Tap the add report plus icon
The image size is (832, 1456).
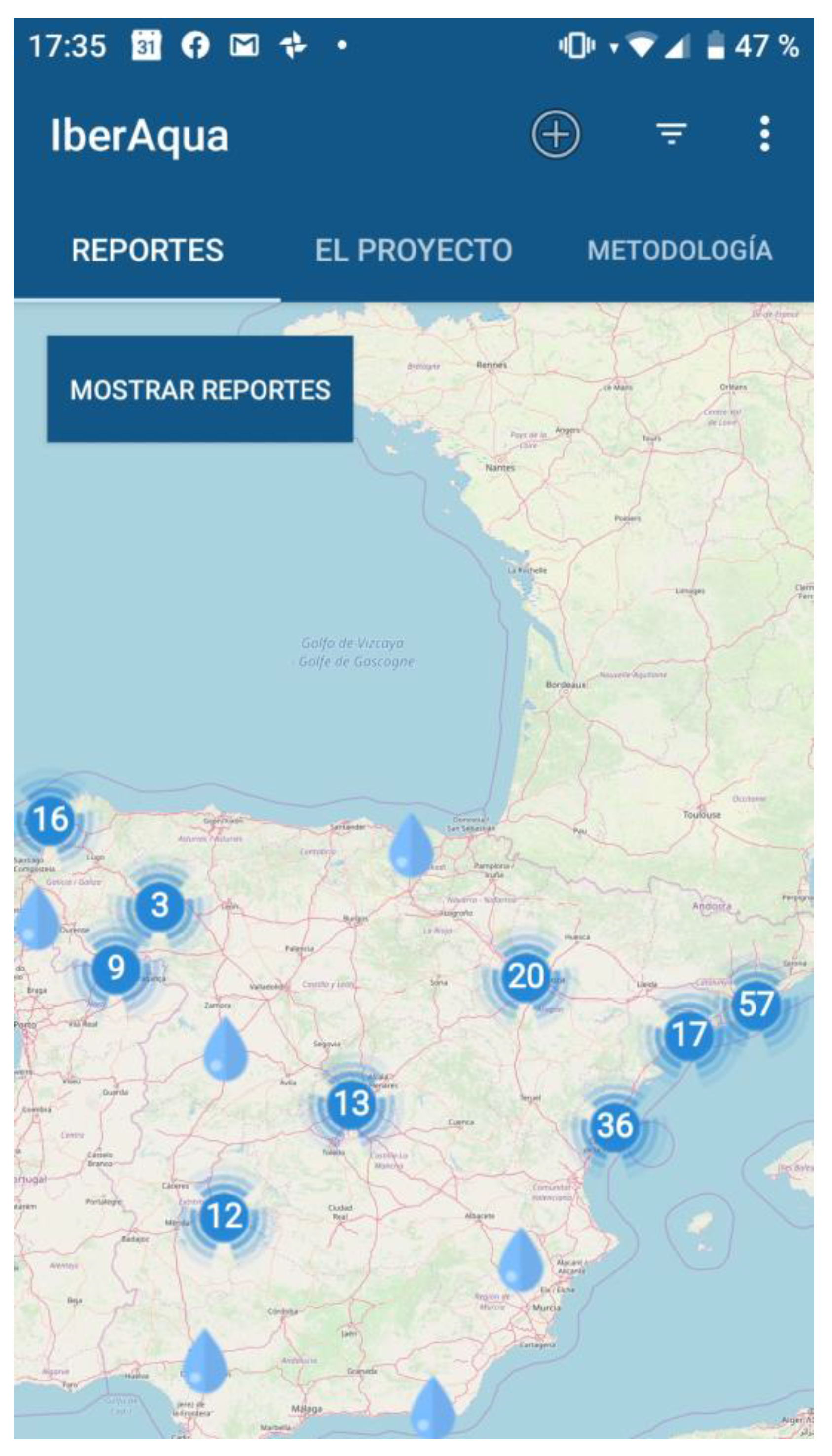tap(556, 135)
